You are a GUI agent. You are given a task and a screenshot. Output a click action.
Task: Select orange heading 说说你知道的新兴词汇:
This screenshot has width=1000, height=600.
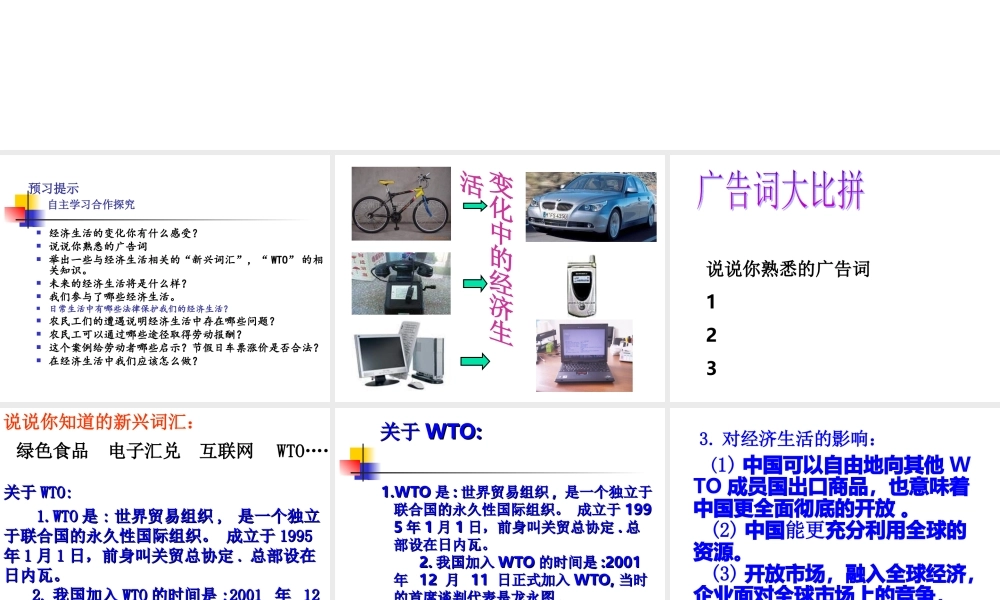[x=99, y=421]
